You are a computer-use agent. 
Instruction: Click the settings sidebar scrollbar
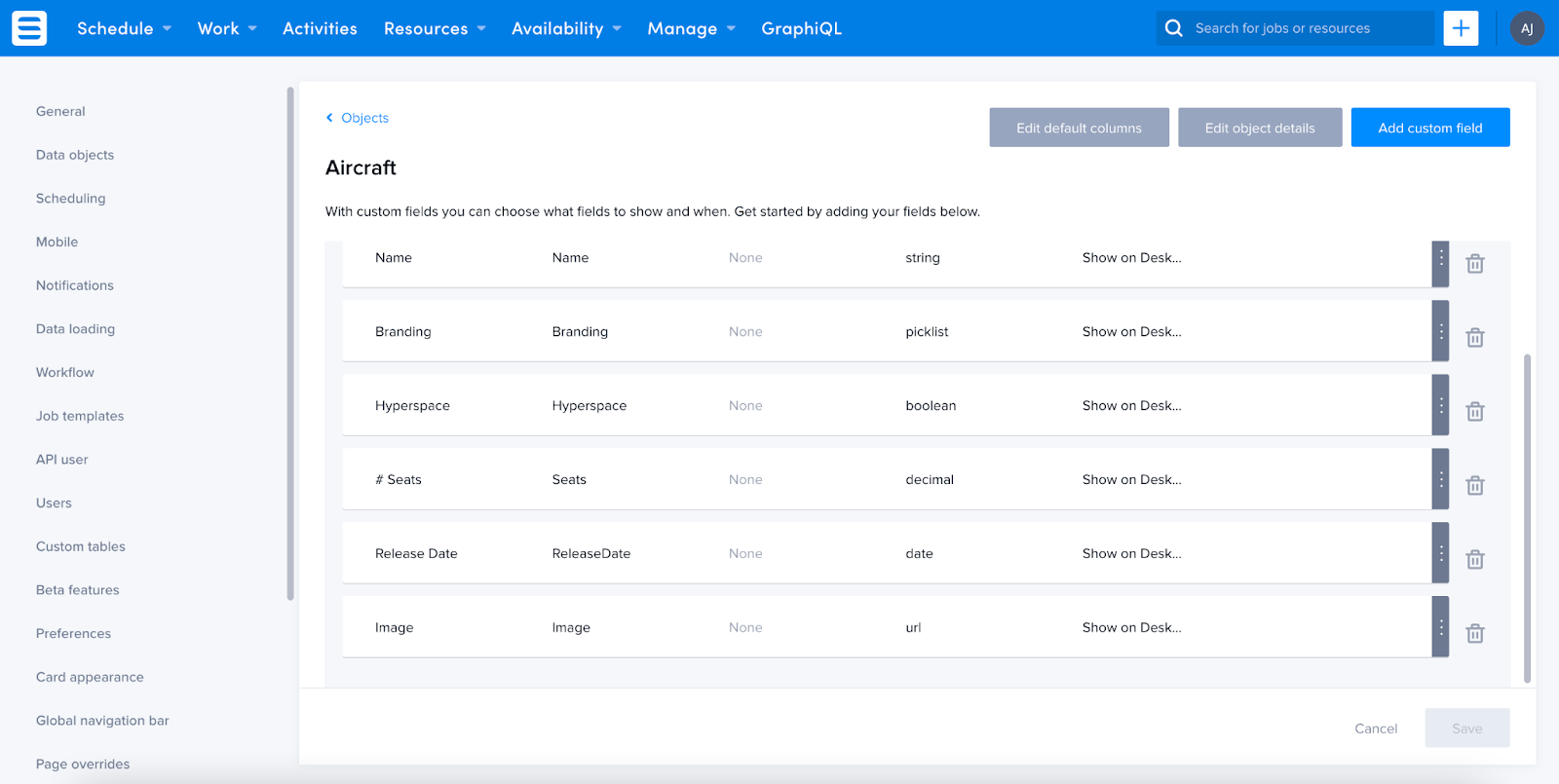coord(290,343)
